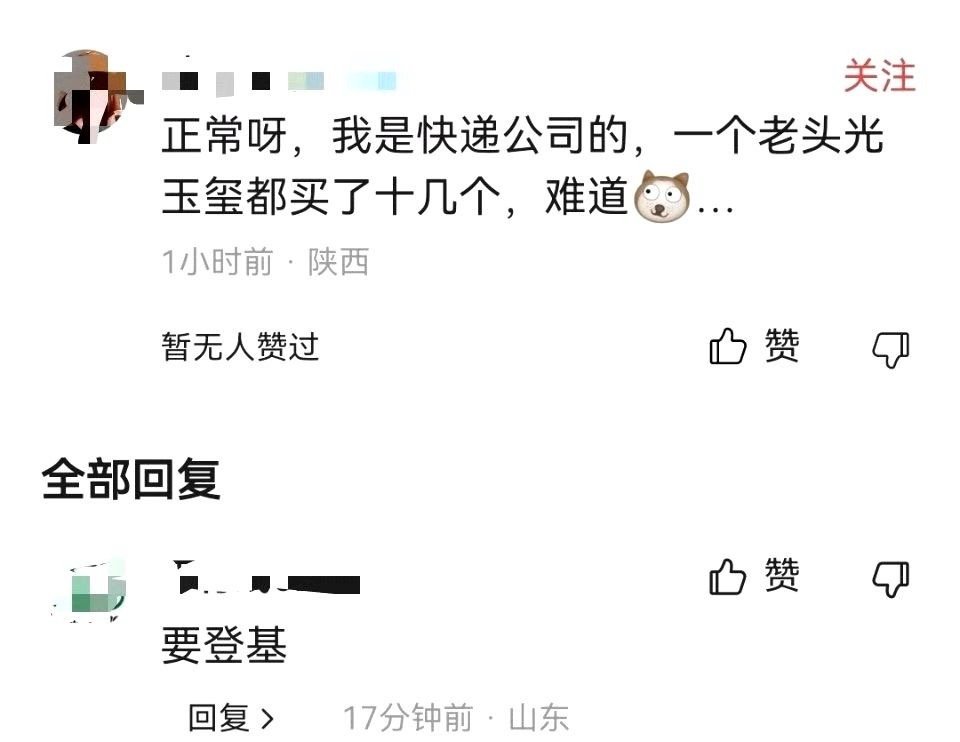Screen dimensions: 960x742
Task: Like the reply '要登基' with thumbs-up icon
Action: click(x=727, y=577)
